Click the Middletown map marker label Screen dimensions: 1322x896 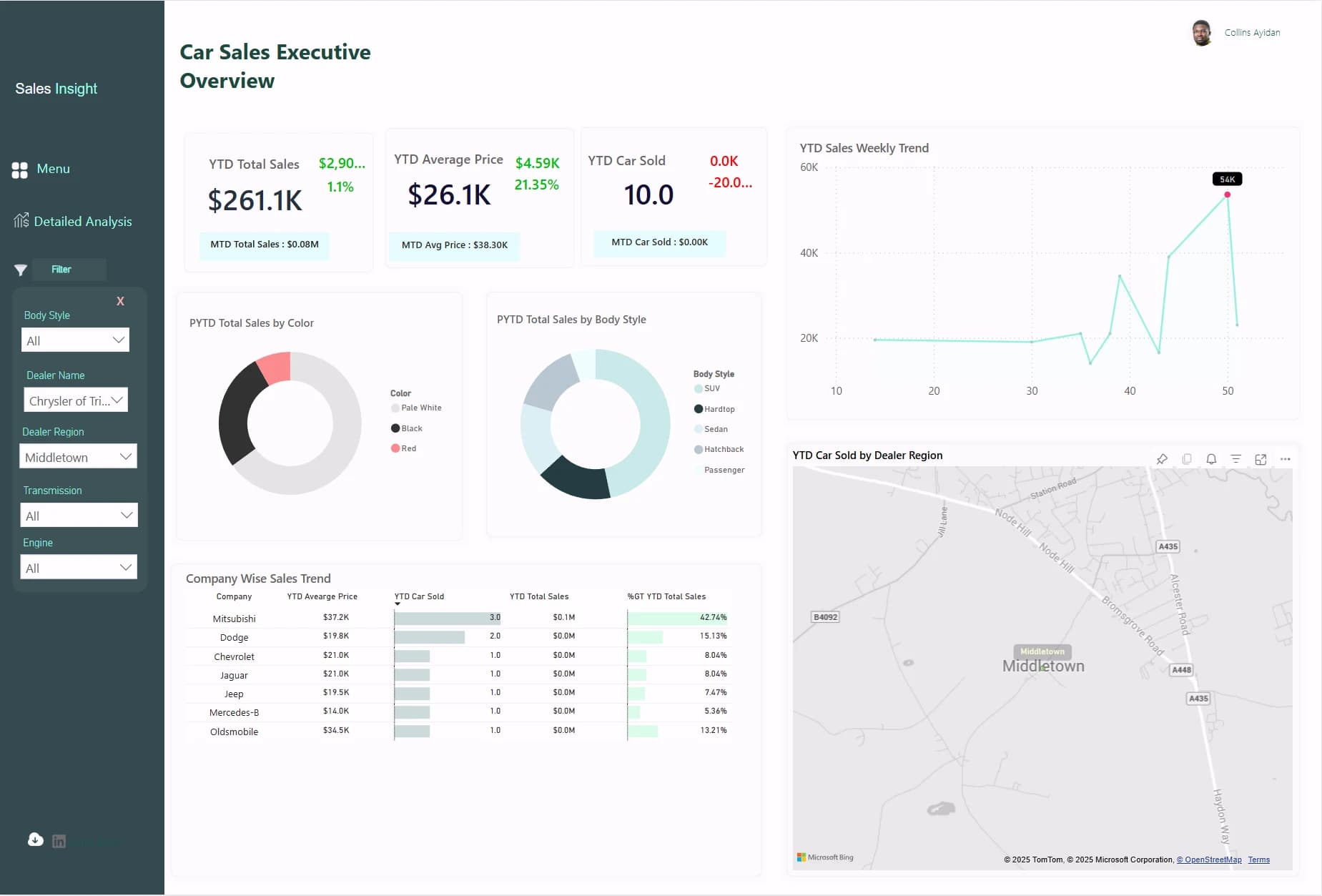point(1042,651)
